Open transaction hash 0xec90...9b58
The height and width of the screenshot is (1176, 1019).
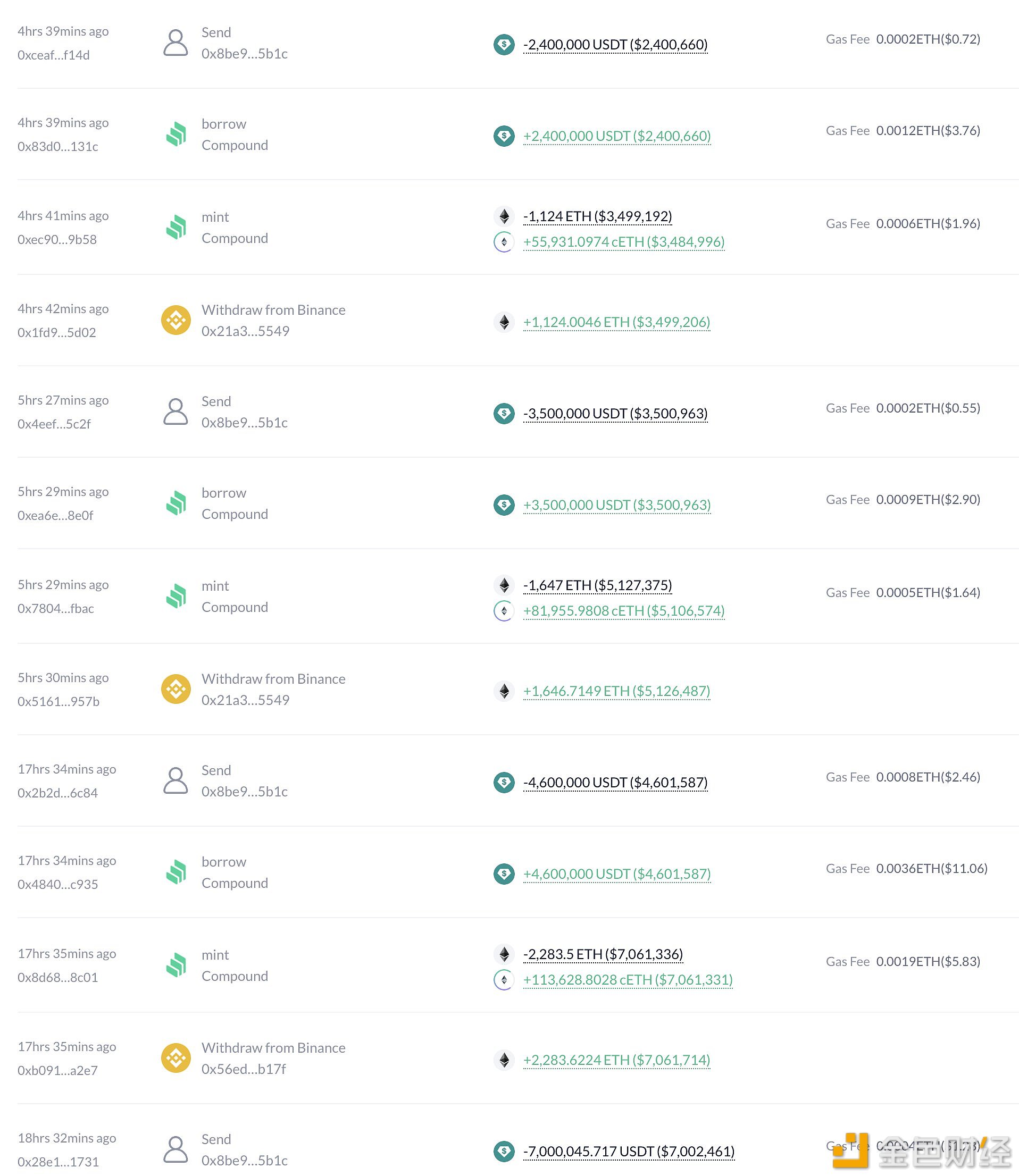pos(57,239)
